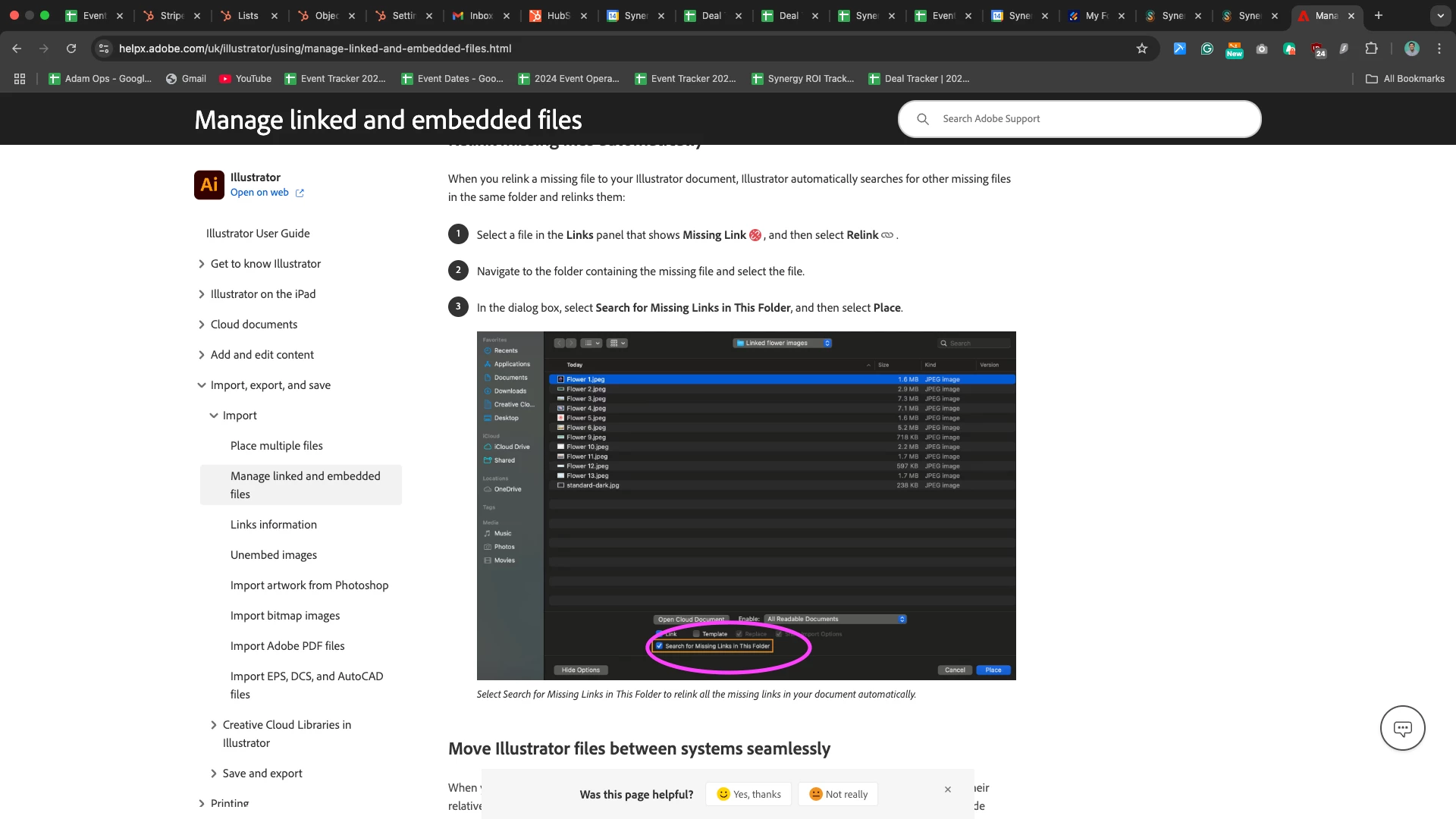Click Not really feedback button
The height and width of the screenshot is (819, 1456).
(x=838, y=794)
